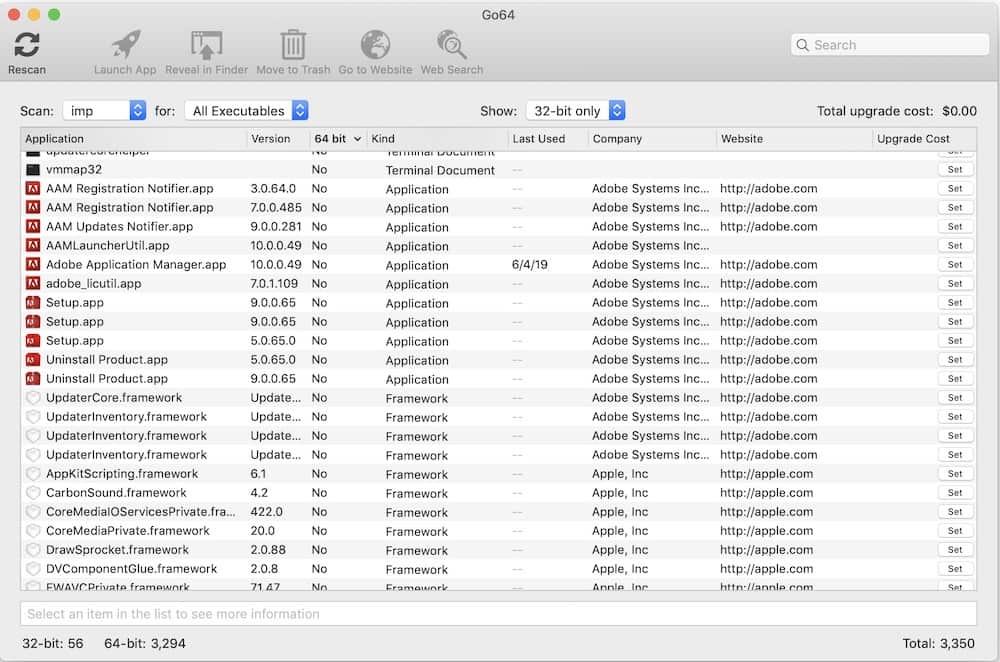
Task: Click the AAM Updates Notifier.app icon
Action: [33, 226]
